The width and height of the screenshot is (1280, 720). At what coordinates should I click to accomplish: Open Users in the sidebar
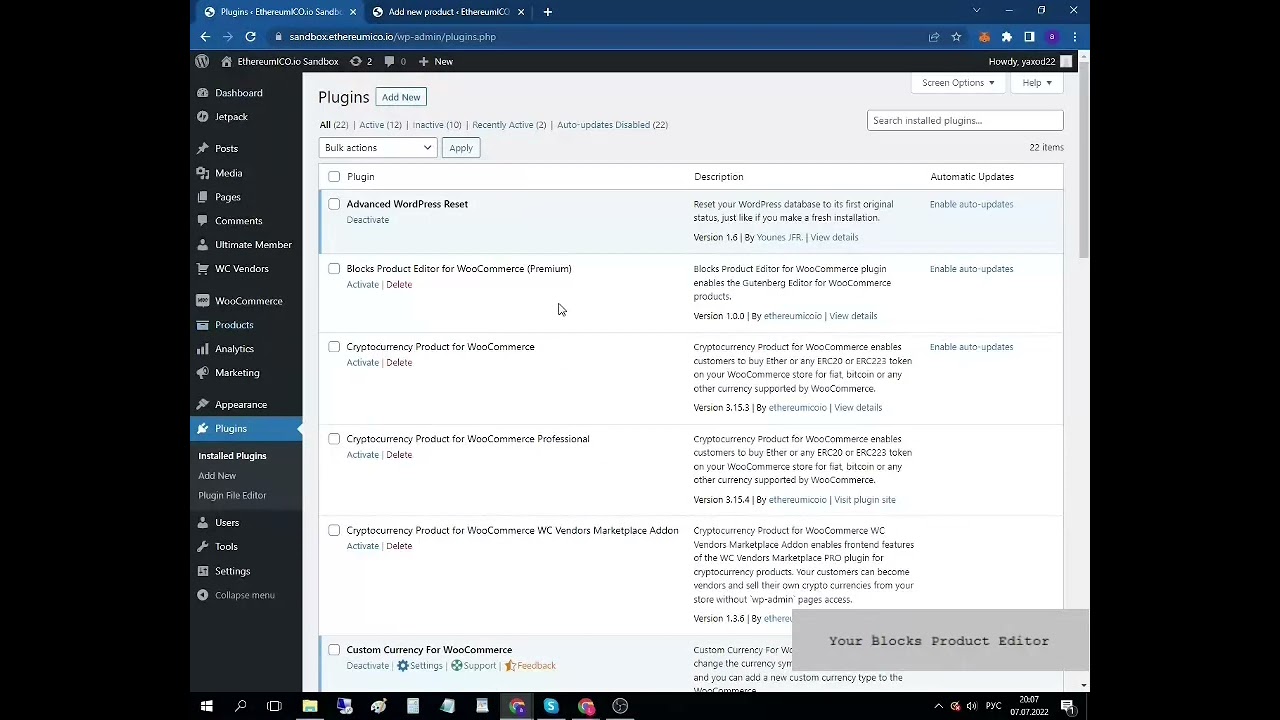click(x=227, y=523)
